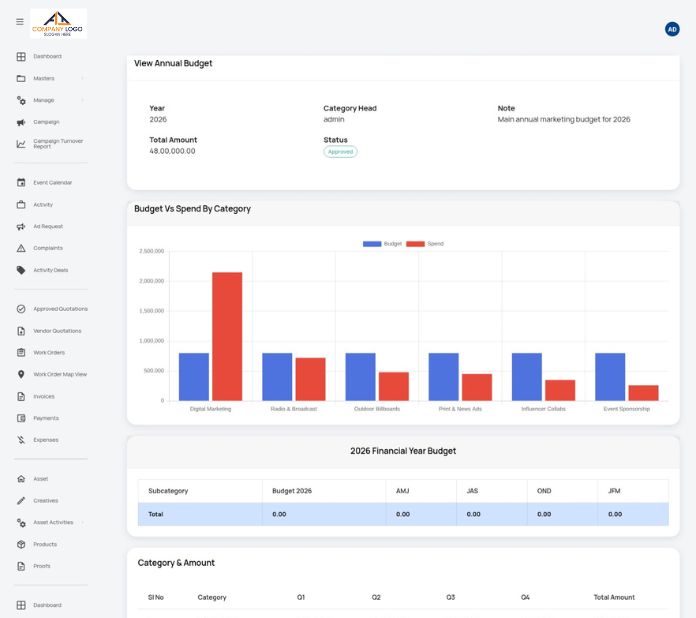The width and height of the screenshot is (696, 618).
Task: Click the Approved status badge
Action: (340, 152)
